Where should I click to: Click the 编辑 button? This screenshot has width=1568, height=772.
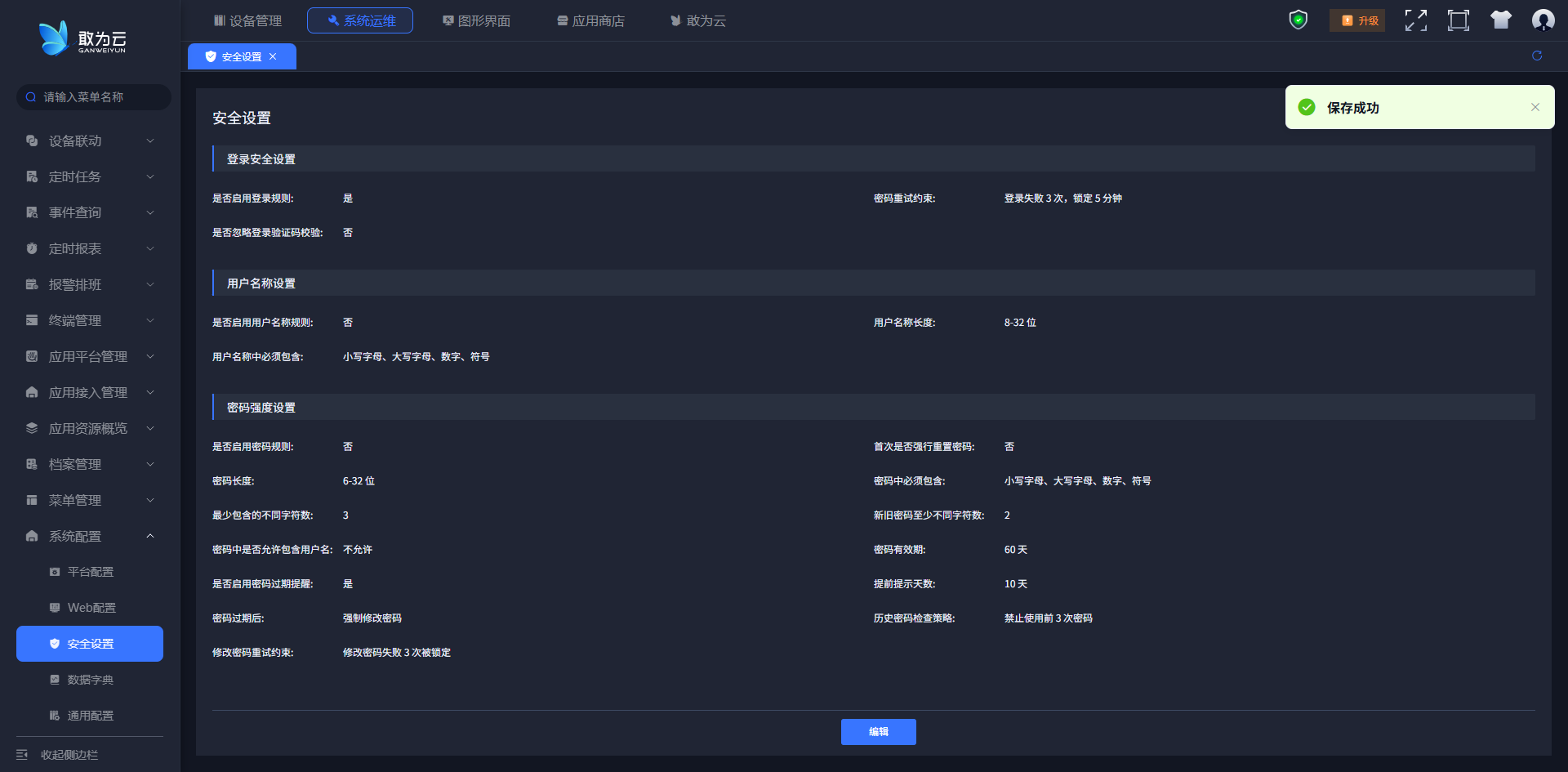[878, 732]
